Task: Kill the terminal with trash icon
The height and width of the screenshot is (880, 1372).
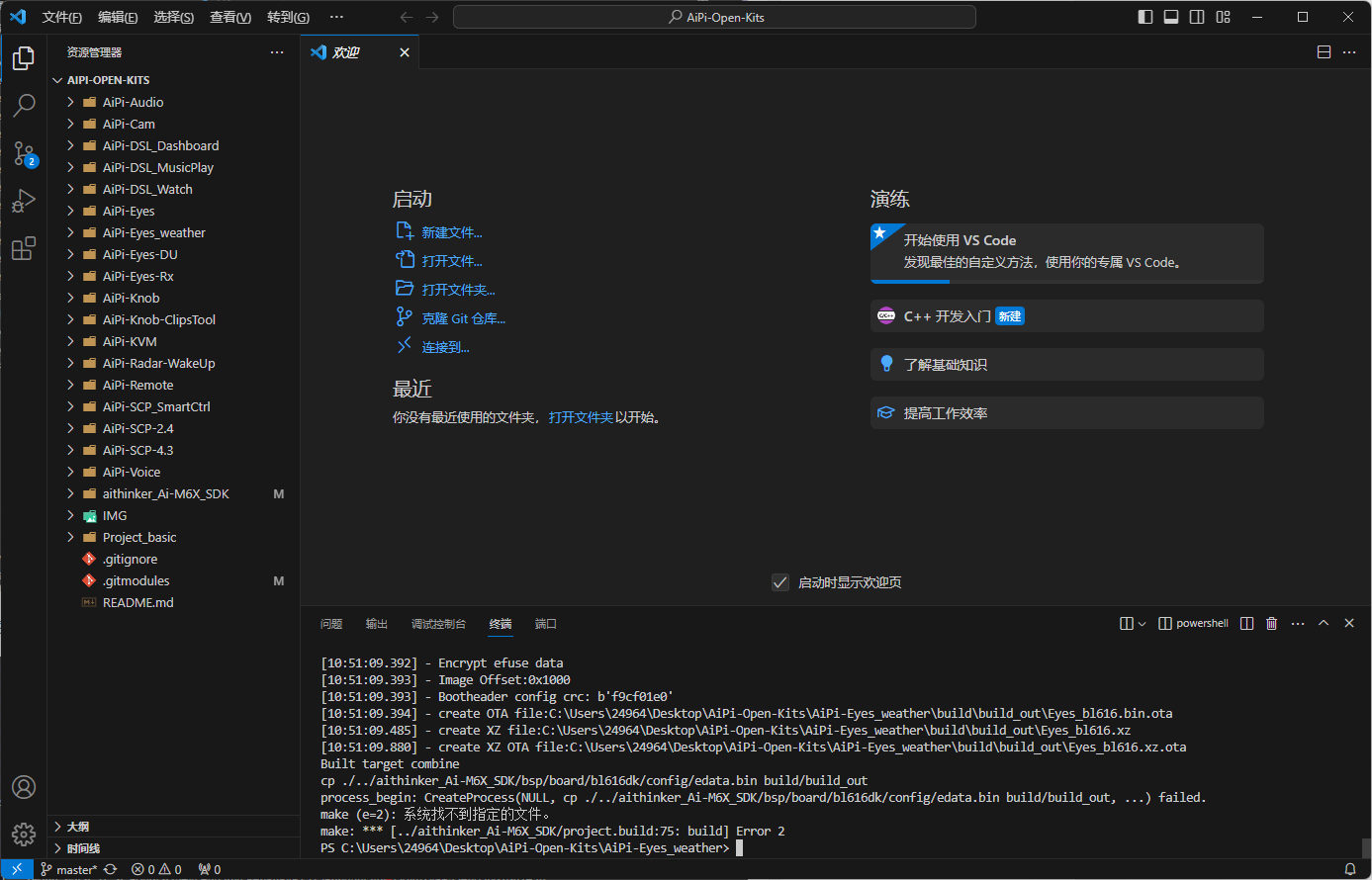Action: (1272, 623)
